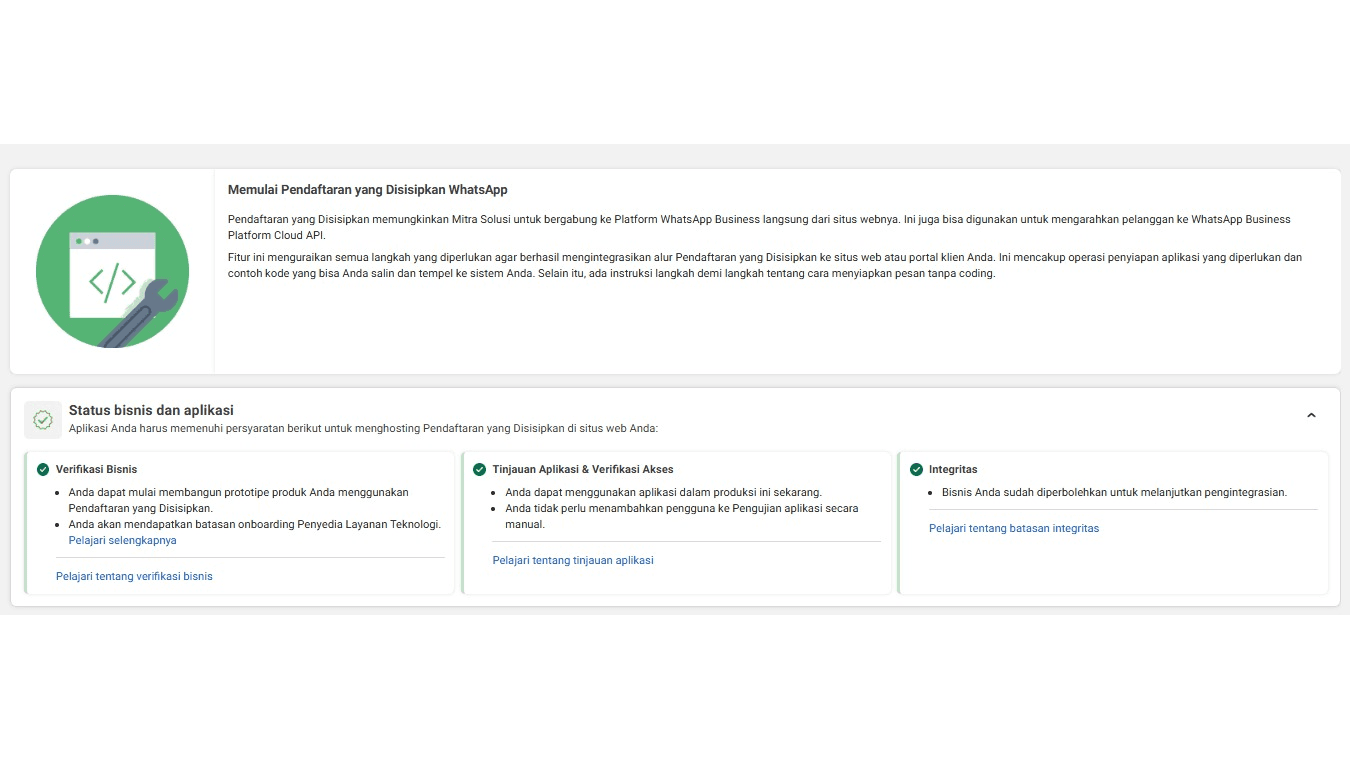The image size is (1350, 760).
Task: Click the Memulai Pendaftaran yang Disisipkan WhatsApp title
Action: tap(367, 190)
